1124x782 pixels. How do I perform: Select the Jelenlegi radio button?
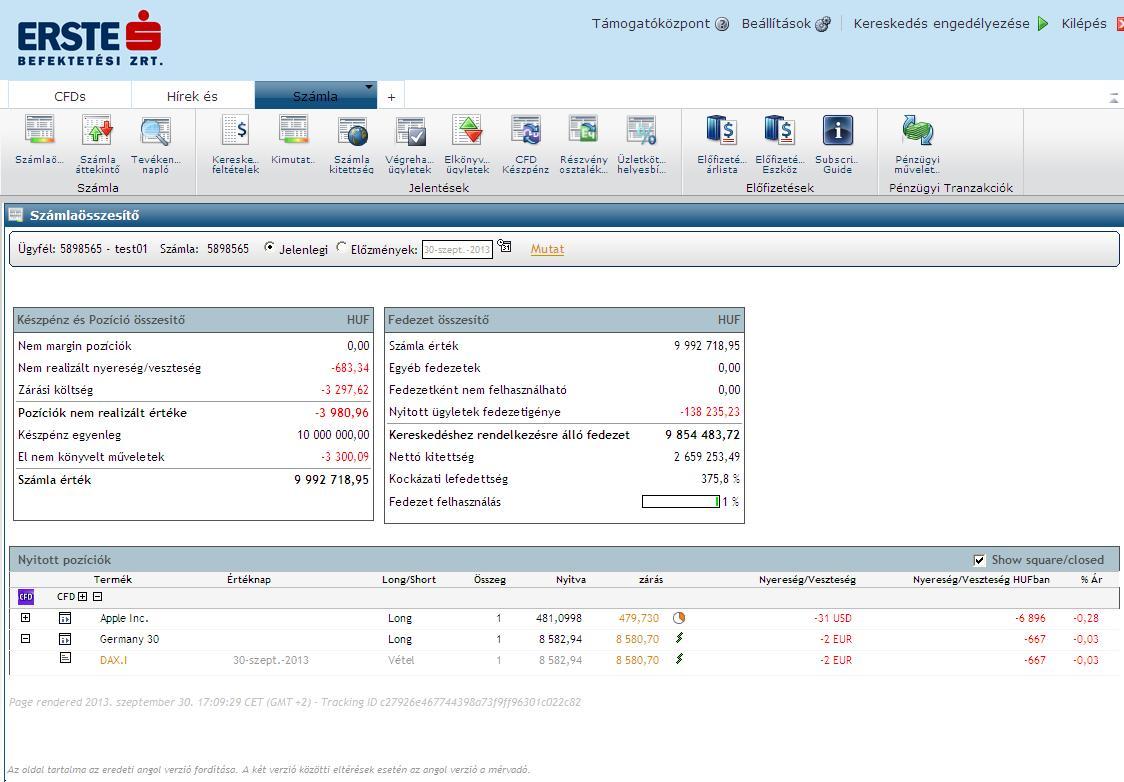(270, 247)
